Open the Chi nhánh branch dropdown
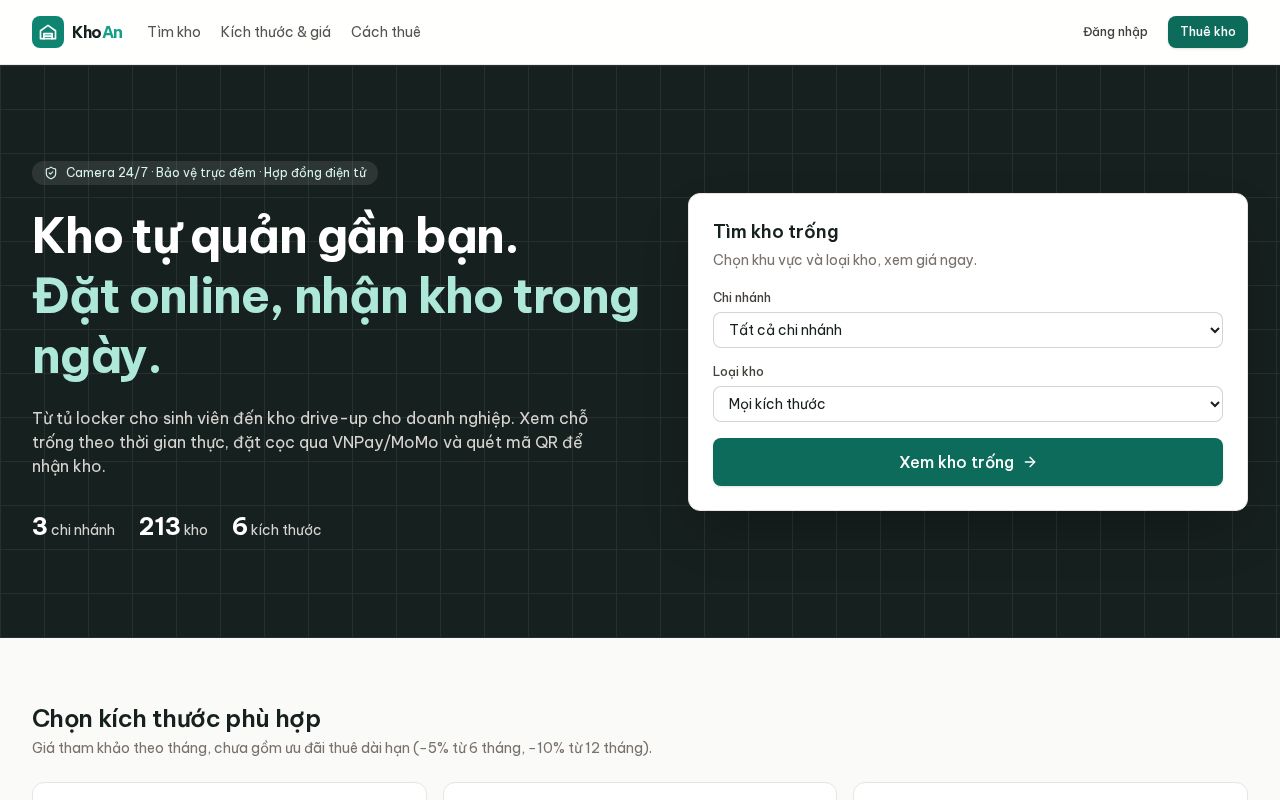The height and width of the screenshot is (800, 1280). point(967,330)
